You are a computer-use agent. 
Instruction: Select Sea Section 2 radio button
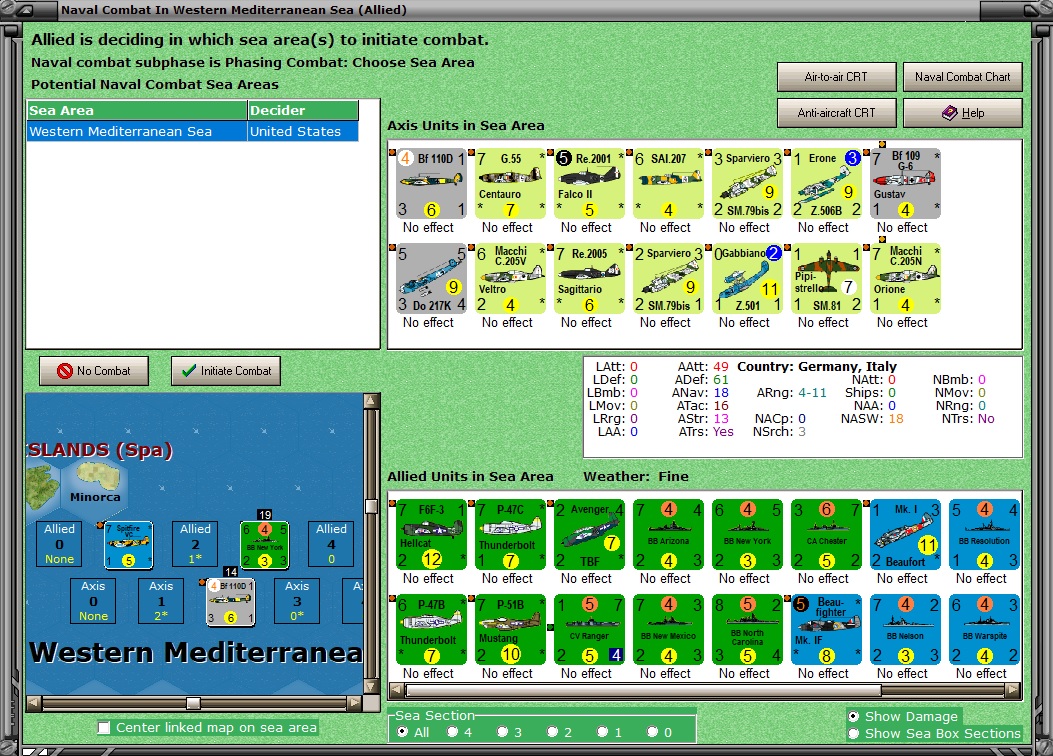tap(552, 732)
